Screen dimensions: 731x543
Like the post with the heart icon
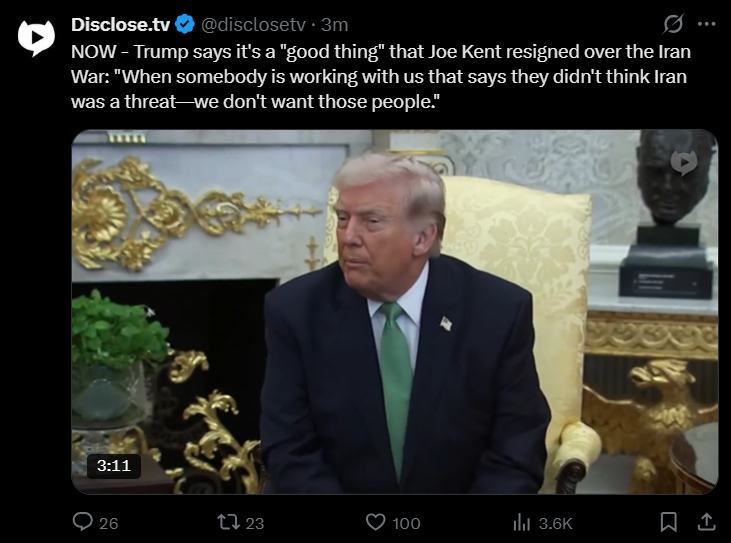(375, 522)
